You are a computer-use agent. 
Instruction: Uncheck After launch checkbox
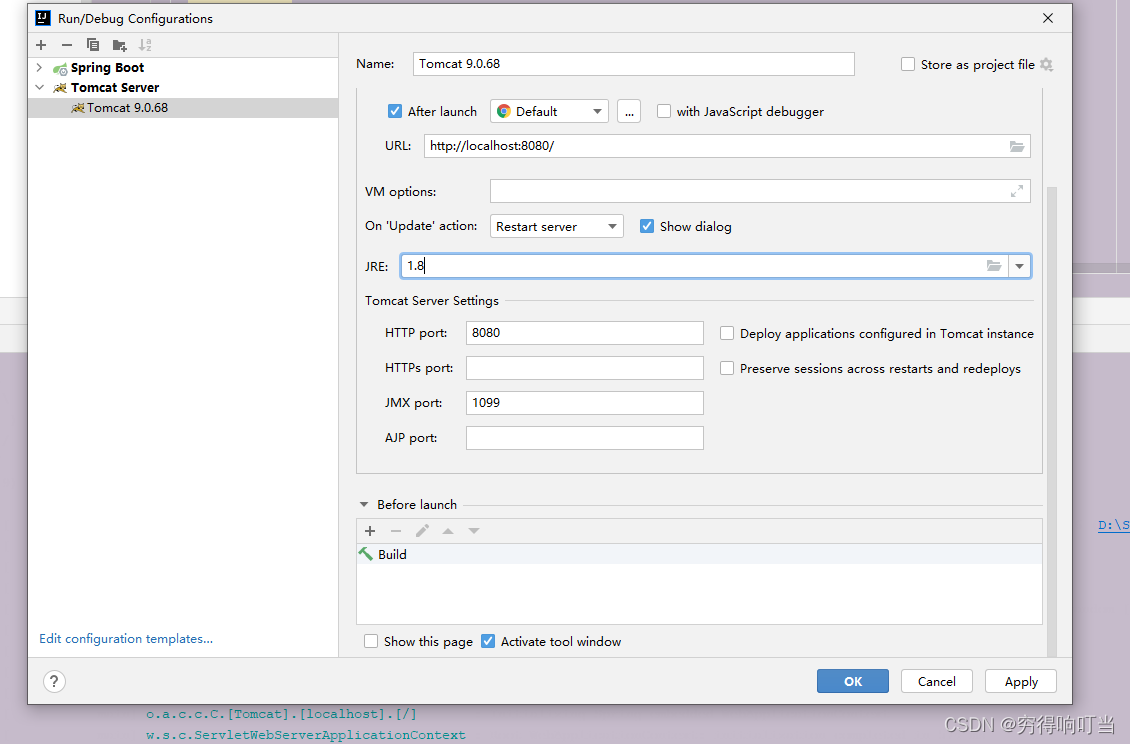(x=395, y=111)
